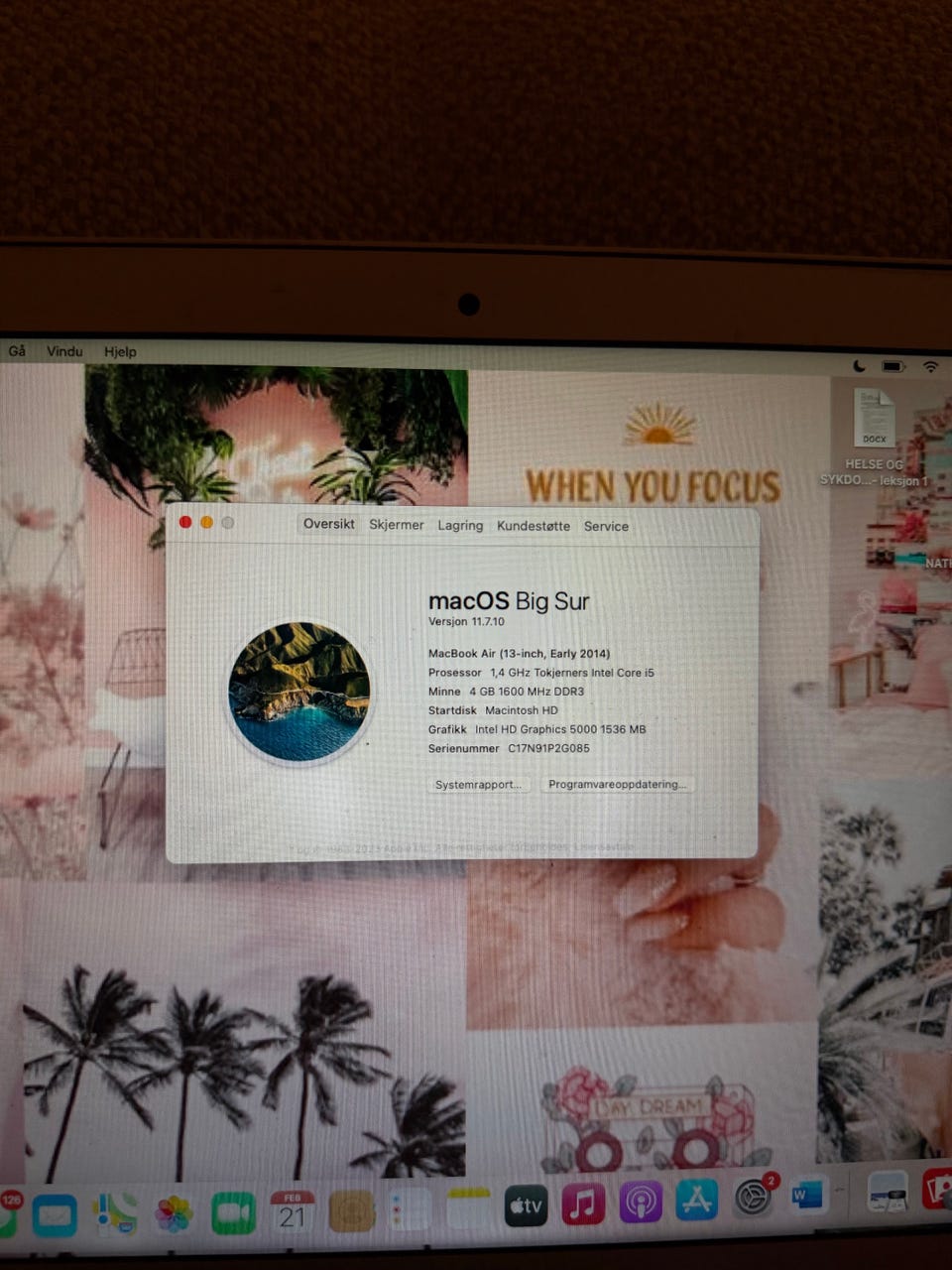Switch to the Skjermer tab

tap(397, 525)
